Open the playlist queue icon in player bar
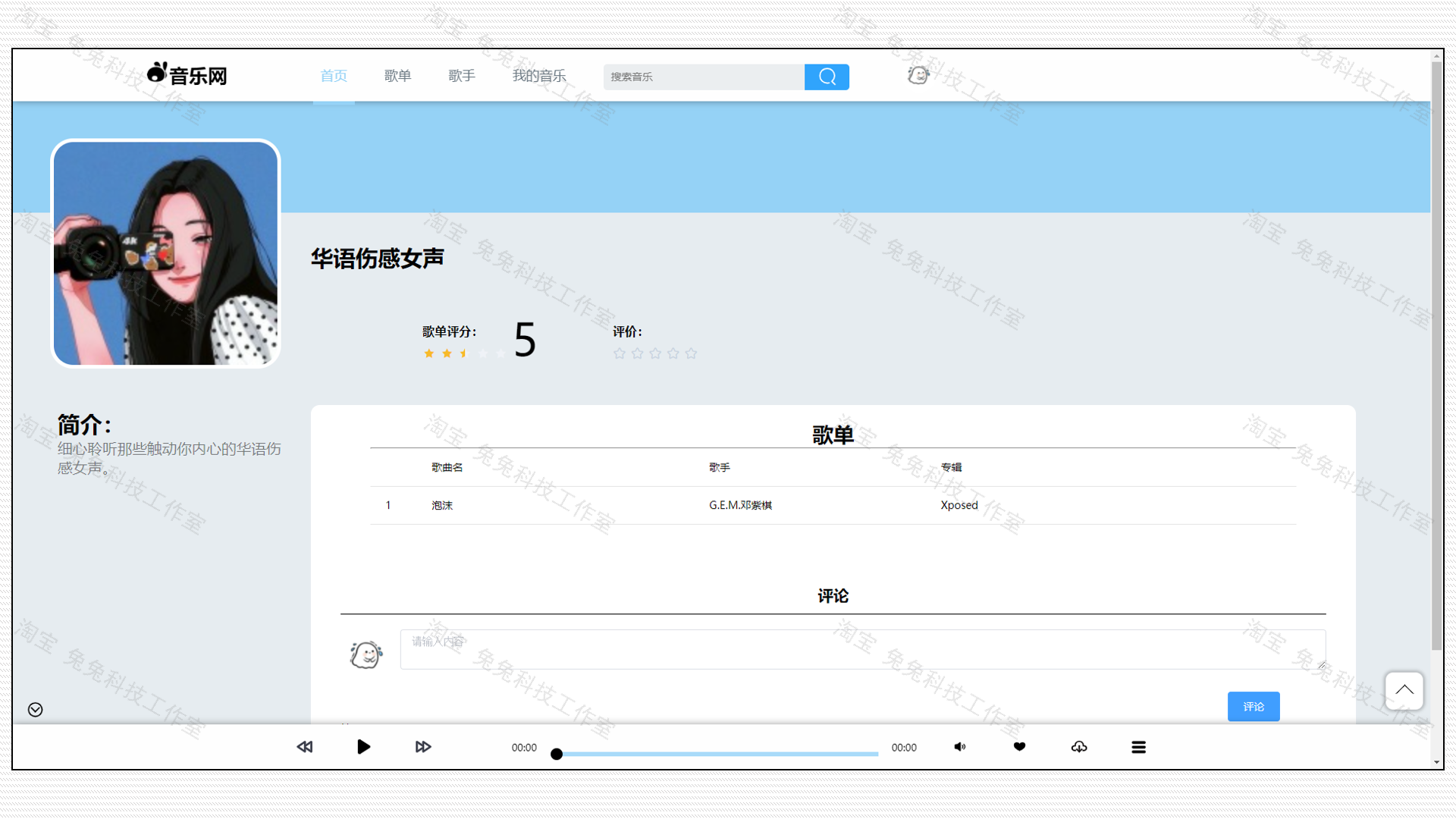The image size is (1456, 819). coord(1139,746)
